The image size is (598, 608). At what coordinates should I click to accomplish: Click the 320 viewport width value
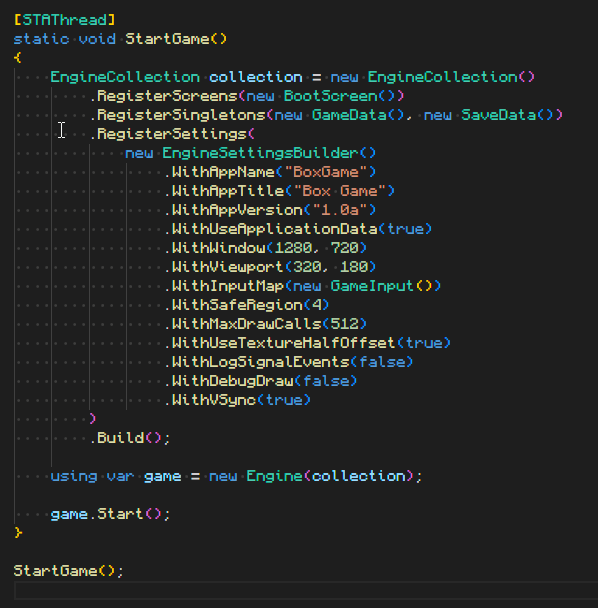[307, 267]
